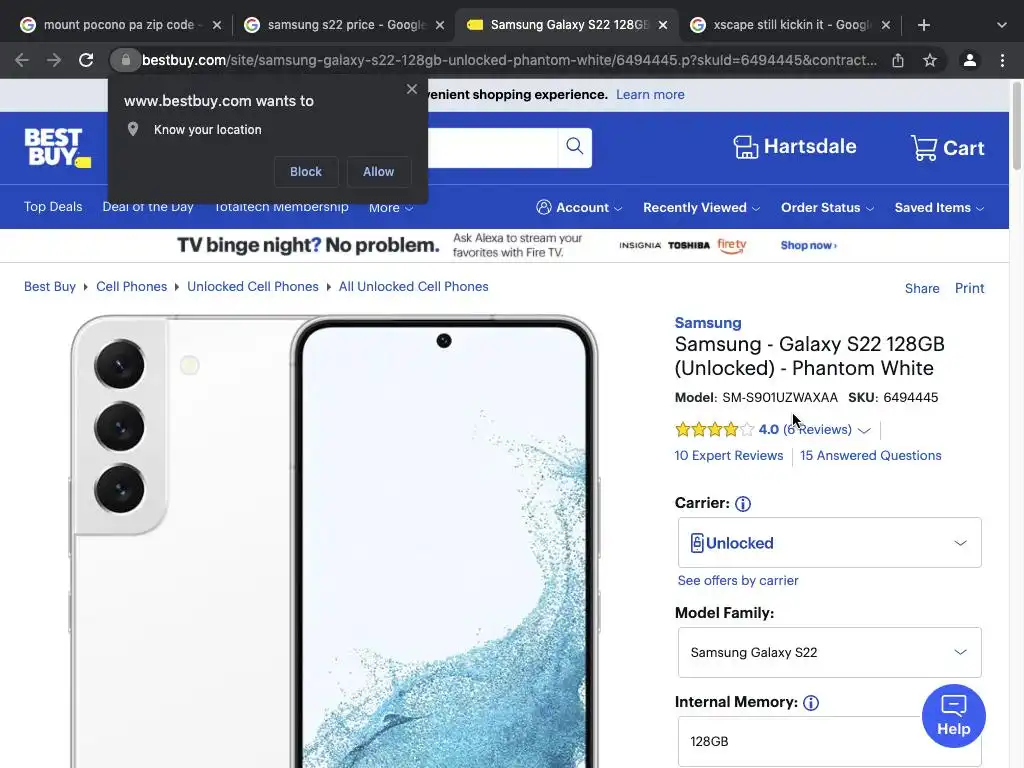Click the address bar URL
This screenshot has height=768, width=1024.
pos(509,60)
